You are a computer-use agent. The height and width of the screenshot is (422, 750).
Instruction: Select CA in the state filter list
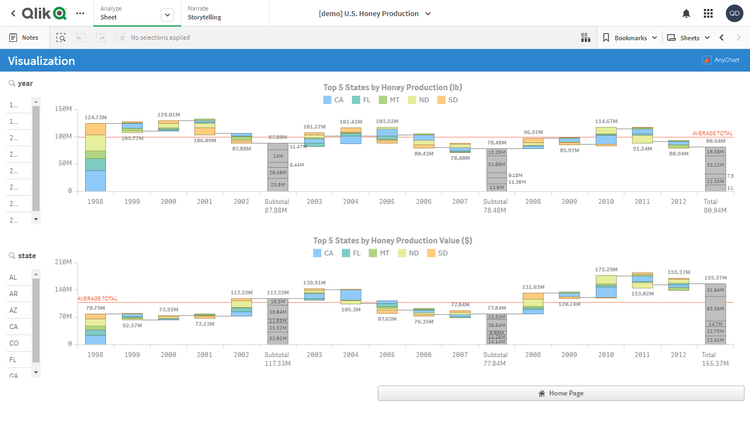pyautogui.click(x=14, y=326)
